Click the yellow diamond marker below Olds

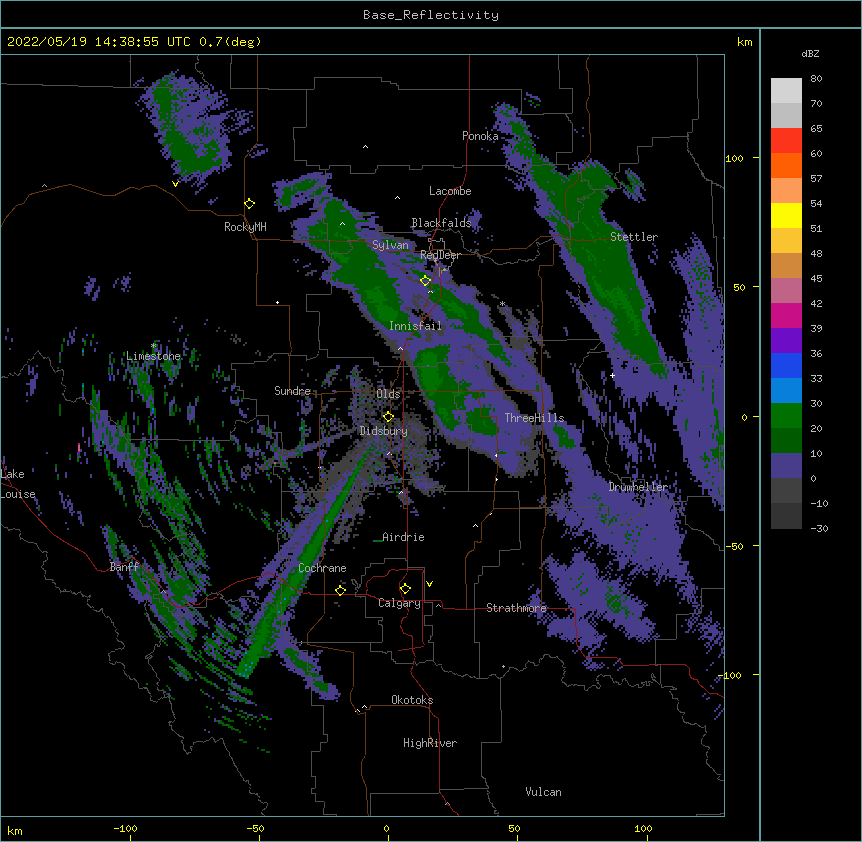[x=388, y=416]
